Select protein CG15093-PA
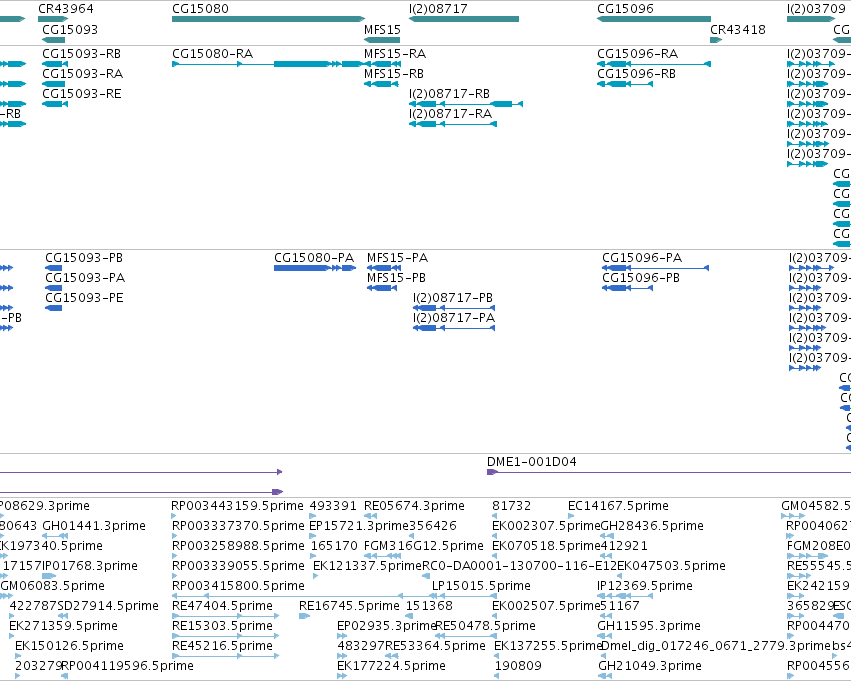The width and height of the screenshot is (851, 681). [85, 278]
